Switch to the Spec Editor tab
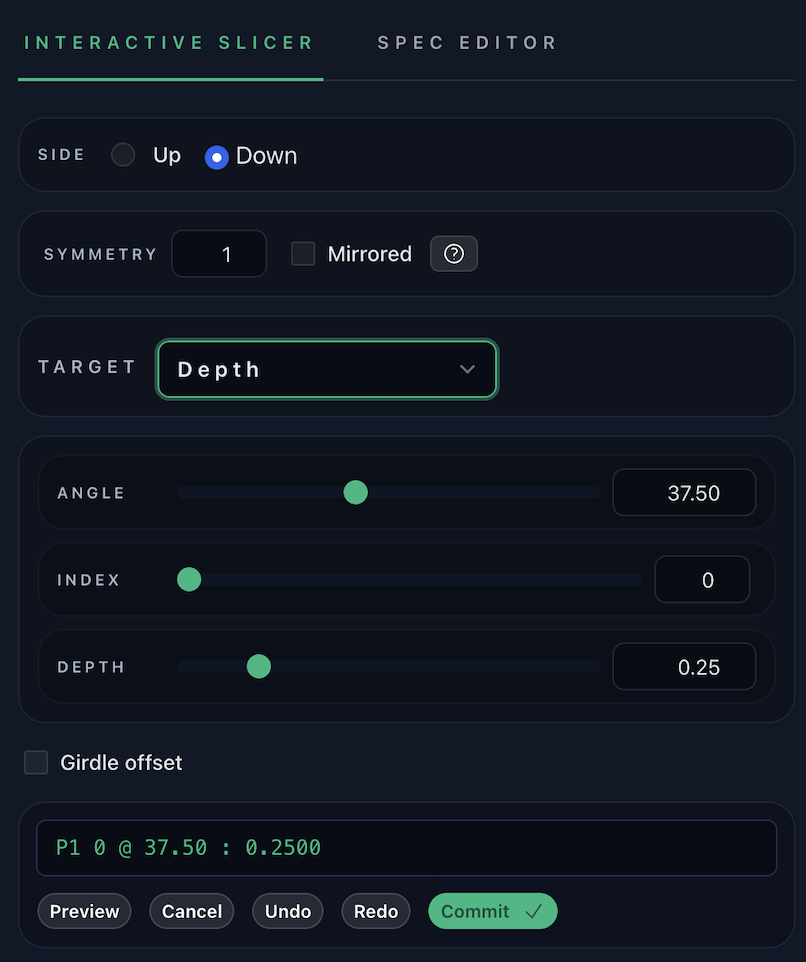The width and height of the screenshot is (806, 962). point(467,43)
